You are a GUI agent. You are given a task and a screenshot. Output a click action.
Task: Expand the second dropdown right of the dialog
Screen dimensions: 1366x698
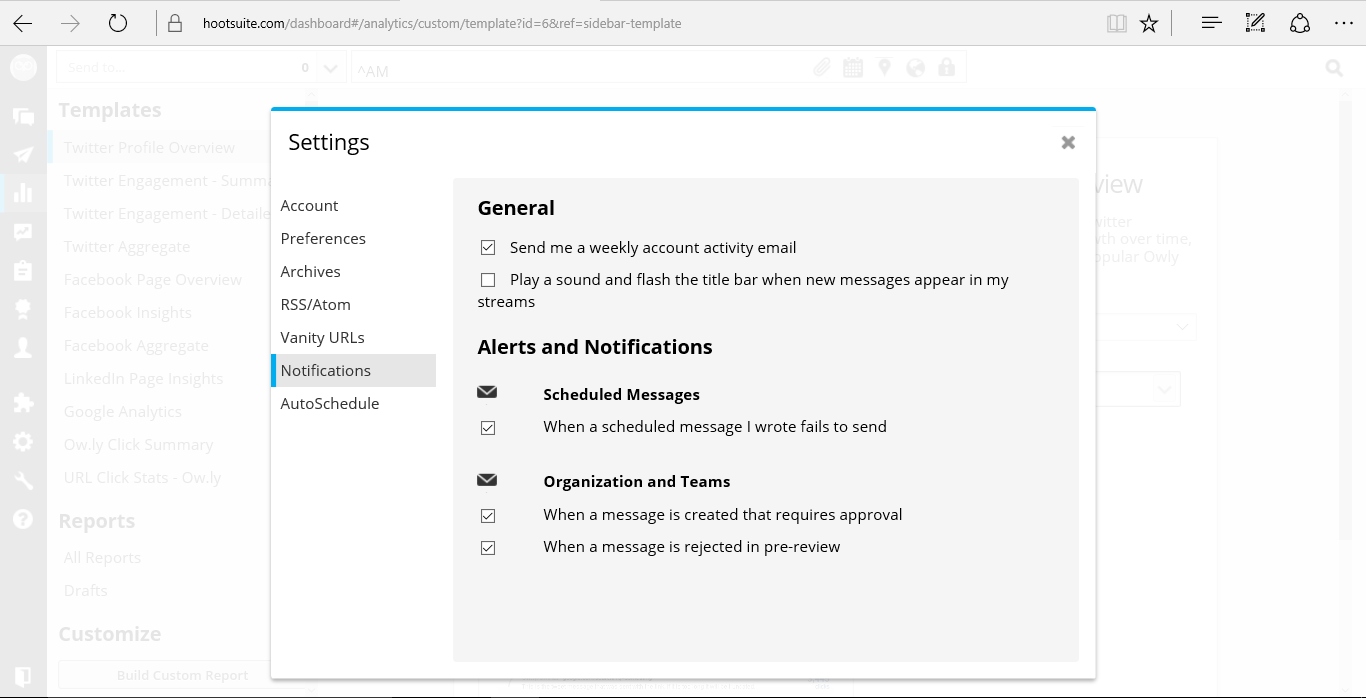(x=1165, y=388)
